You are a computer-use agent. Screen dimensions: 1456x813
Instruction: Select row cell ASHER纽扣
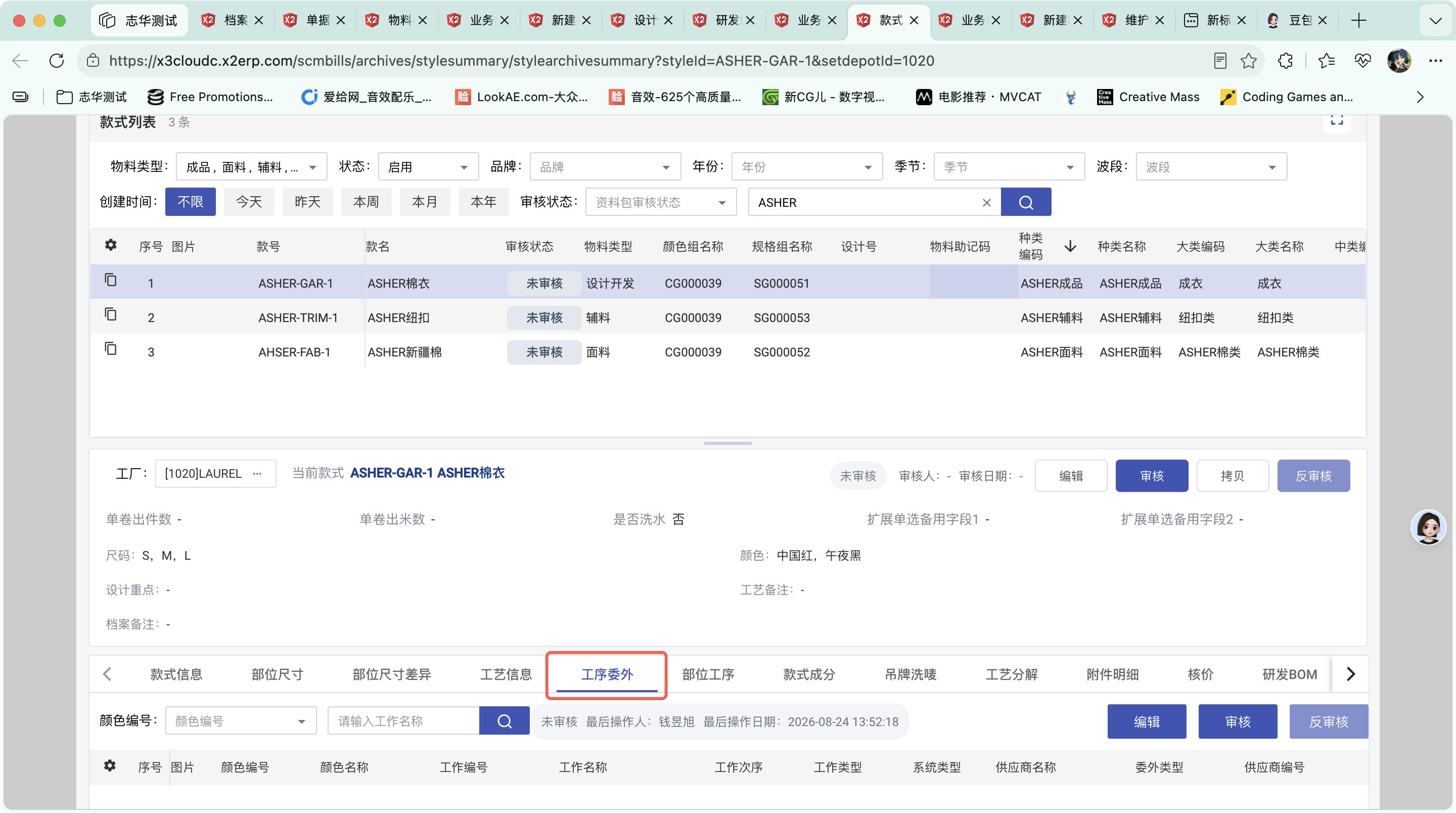[x=398, y=318]
